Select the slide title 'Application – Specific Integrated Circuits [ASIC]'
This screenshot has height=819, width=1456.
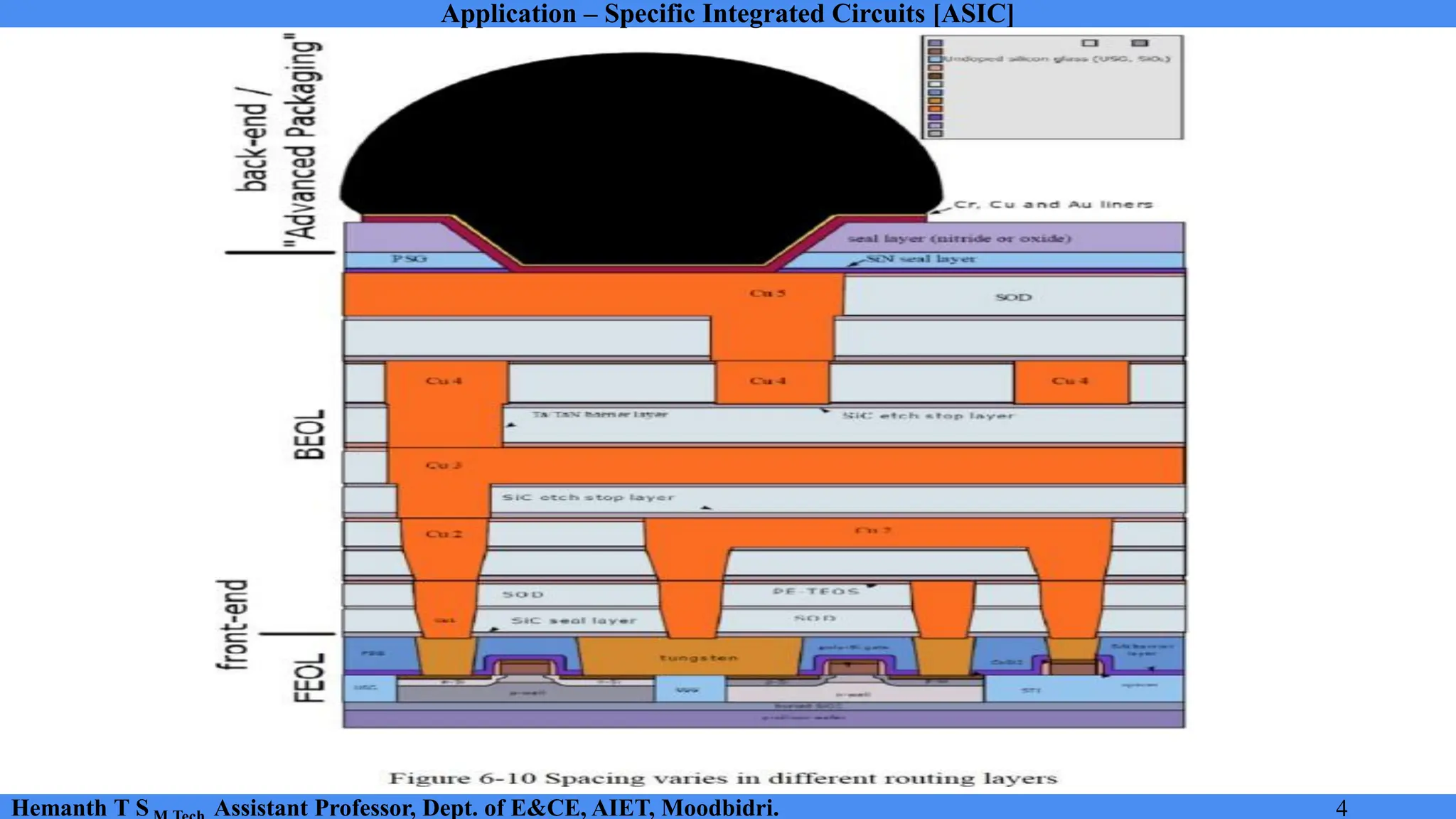(x=727, y=14)
